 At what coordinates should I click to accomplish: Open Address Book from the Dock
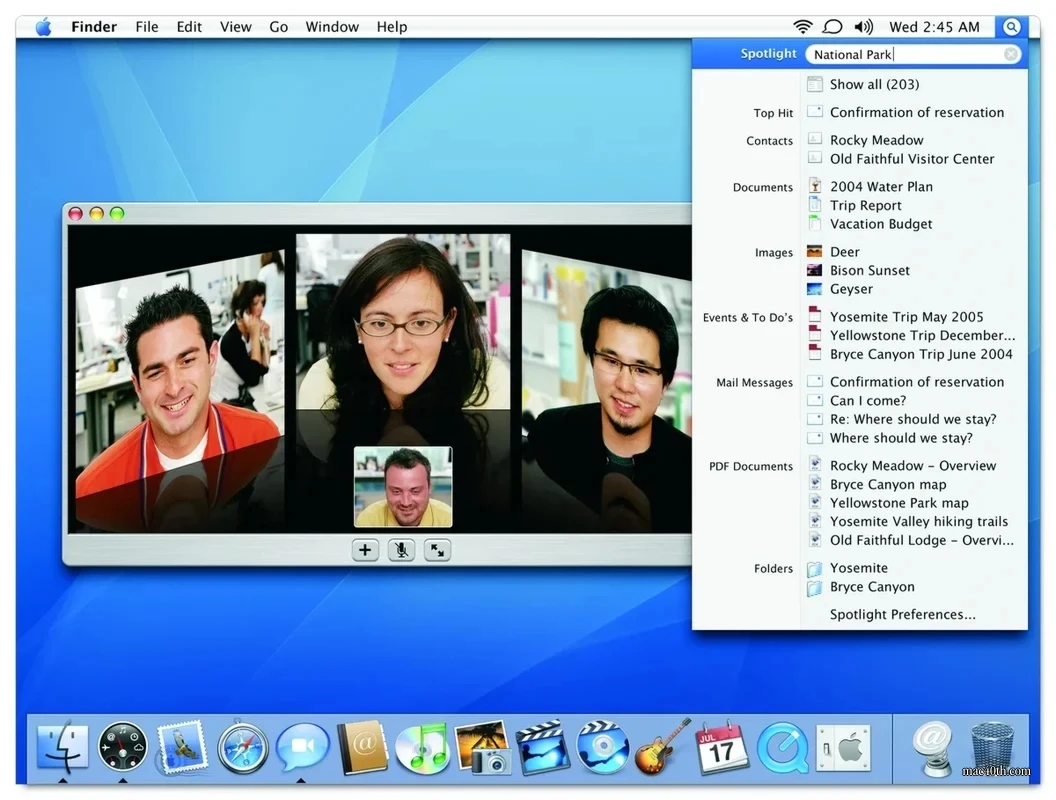pyautogui.click(x=362, y=748)
